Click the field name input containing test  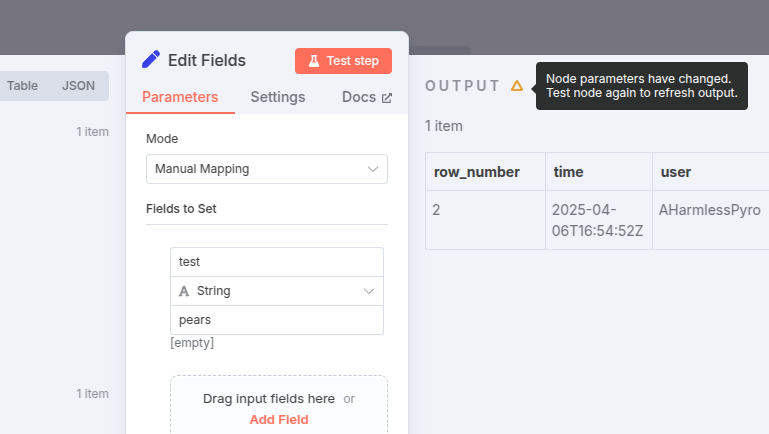tap(277, 262)
